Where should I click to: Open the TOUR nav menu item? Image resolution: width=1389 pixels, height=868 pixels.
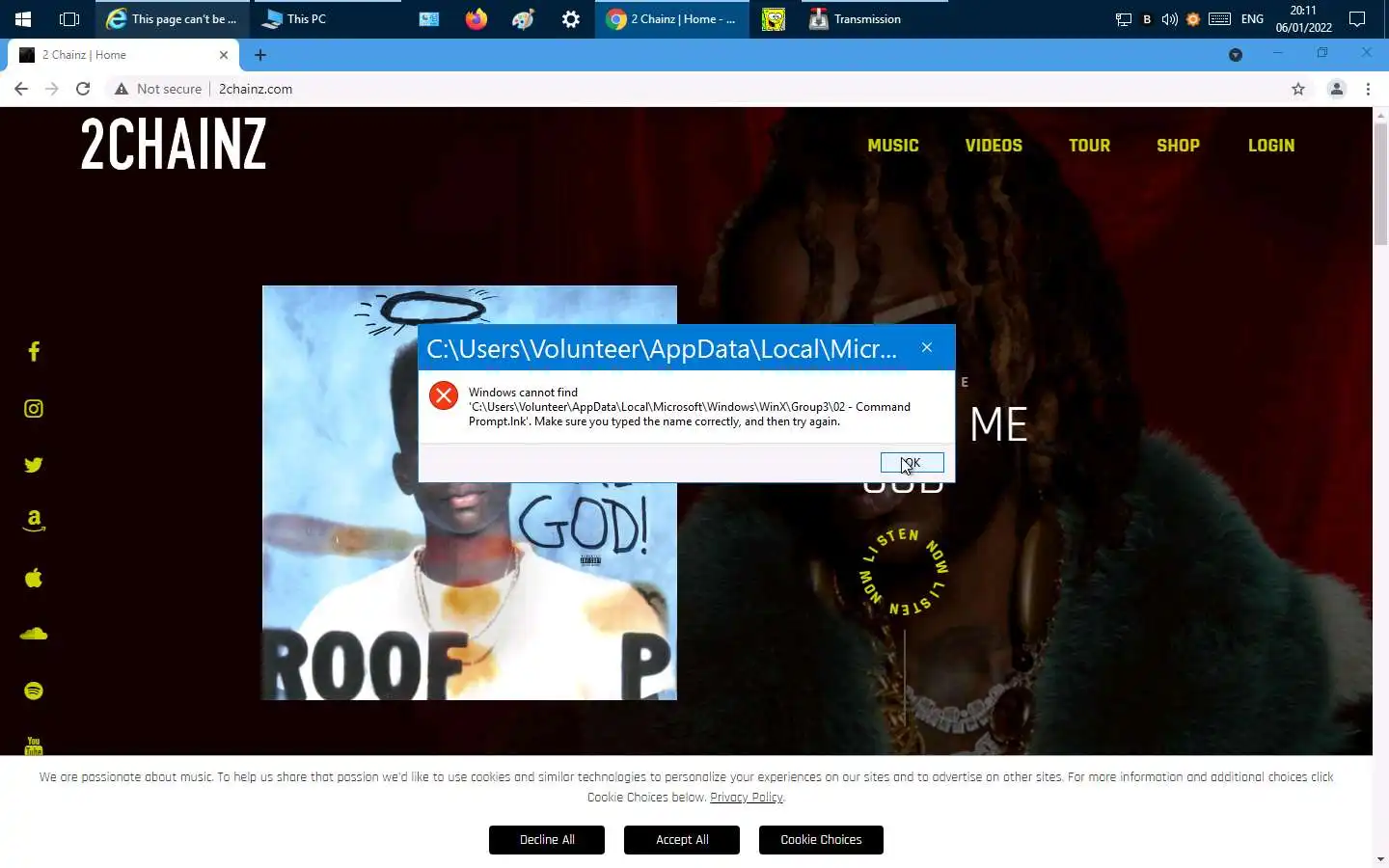[1089, 146]
